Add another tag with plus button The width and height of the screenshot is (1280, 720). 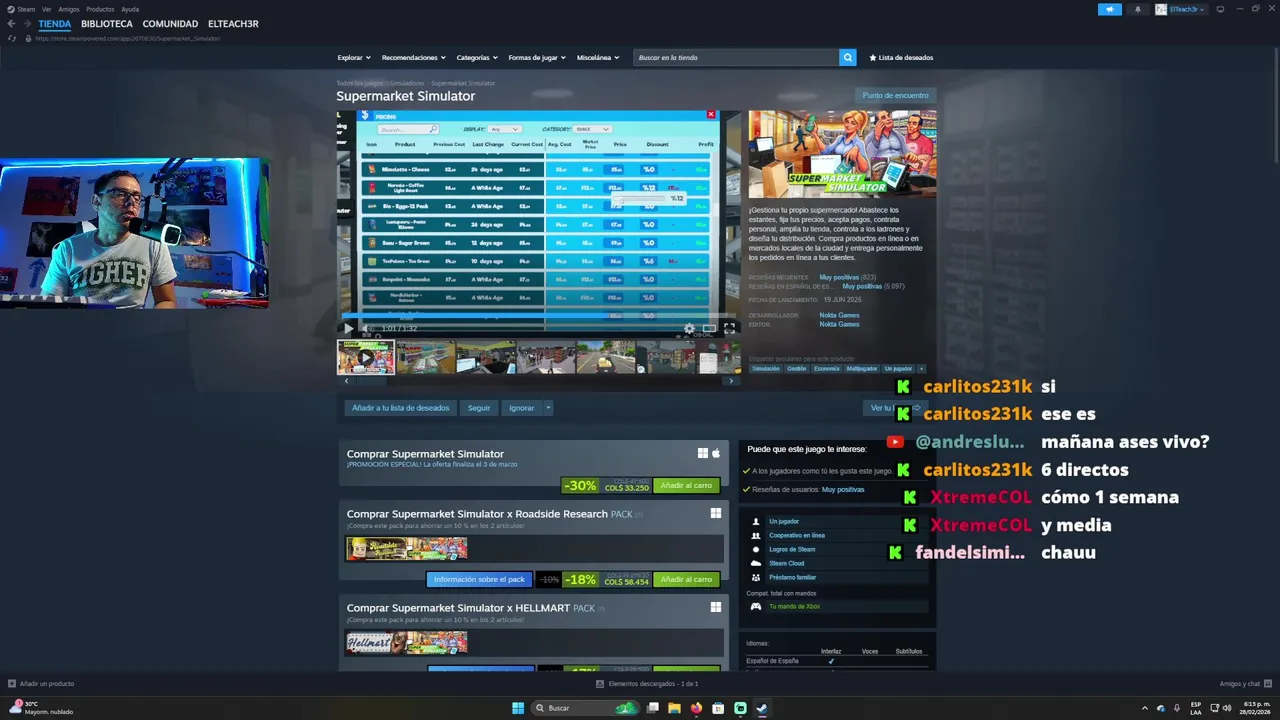tap(921, 368)
